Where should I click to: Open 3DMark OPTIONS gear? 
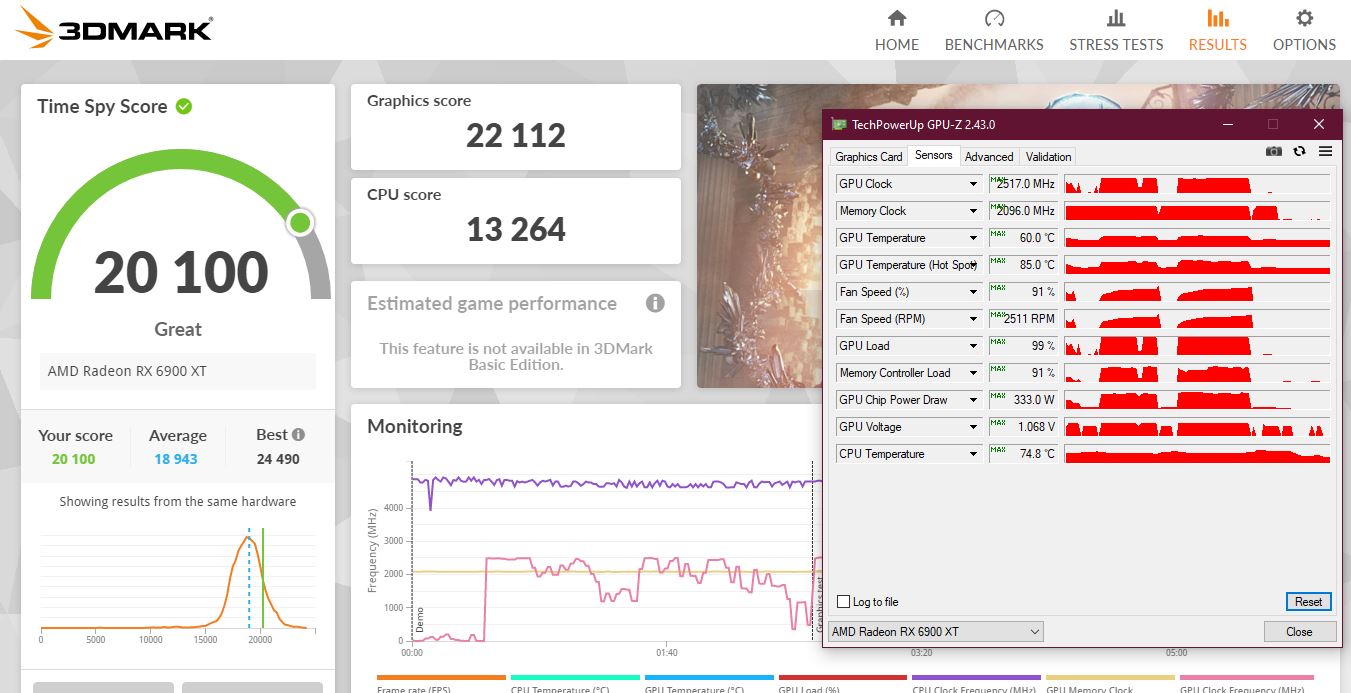pos(1304,31)
